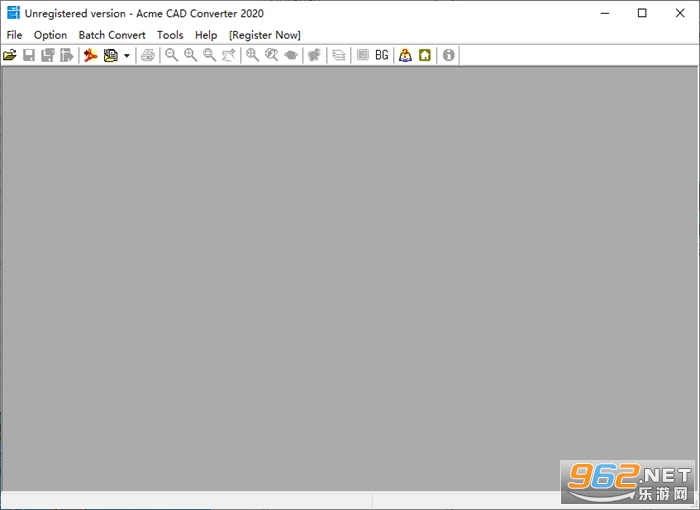Maximize the Acme CAD Converter window
The width and height of the screenshot is (700, 510).
642,13
